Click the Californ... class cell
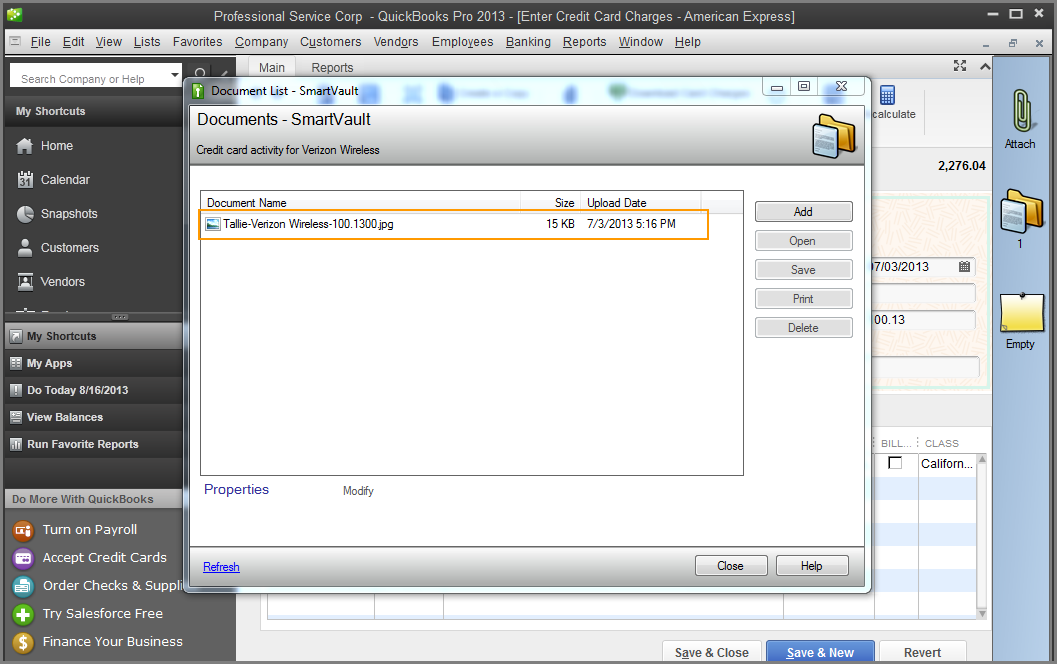 coord(947,464)
